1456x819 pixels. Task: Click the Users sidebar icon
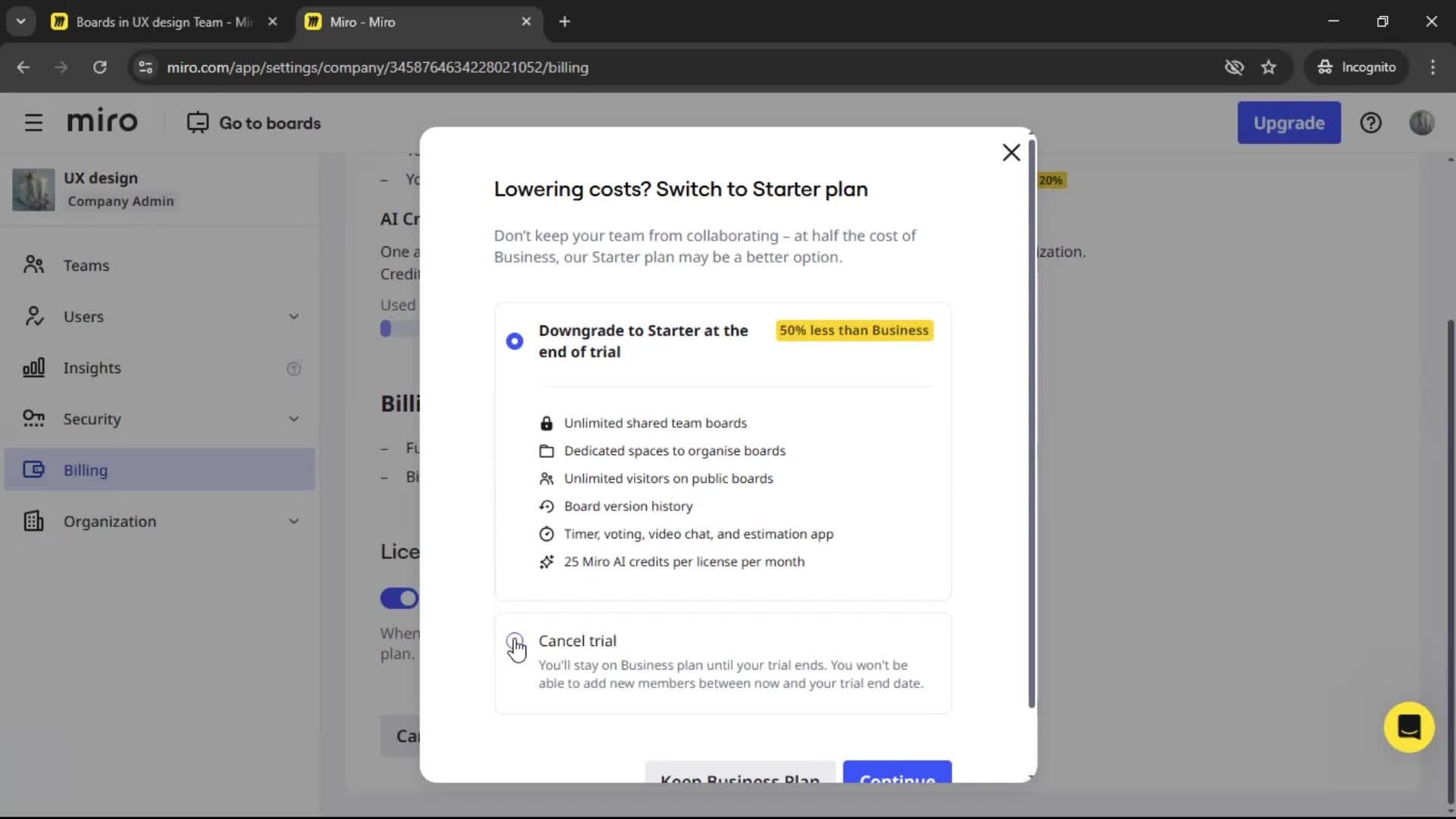tap(33, 316)
